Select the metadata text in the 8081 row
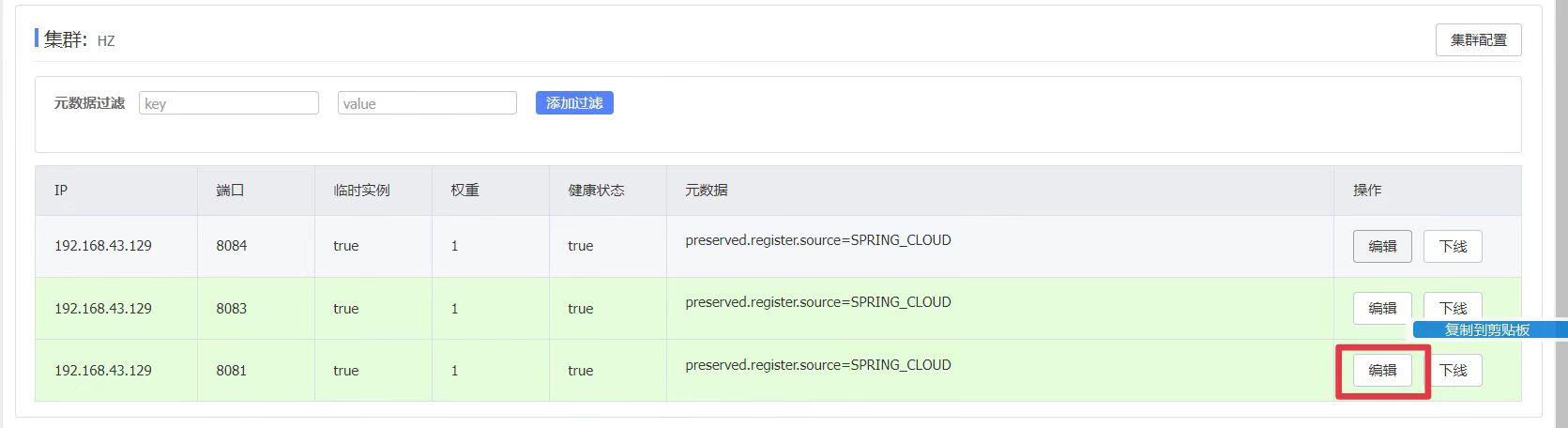 pyautogui.click(x=818, y=365)
